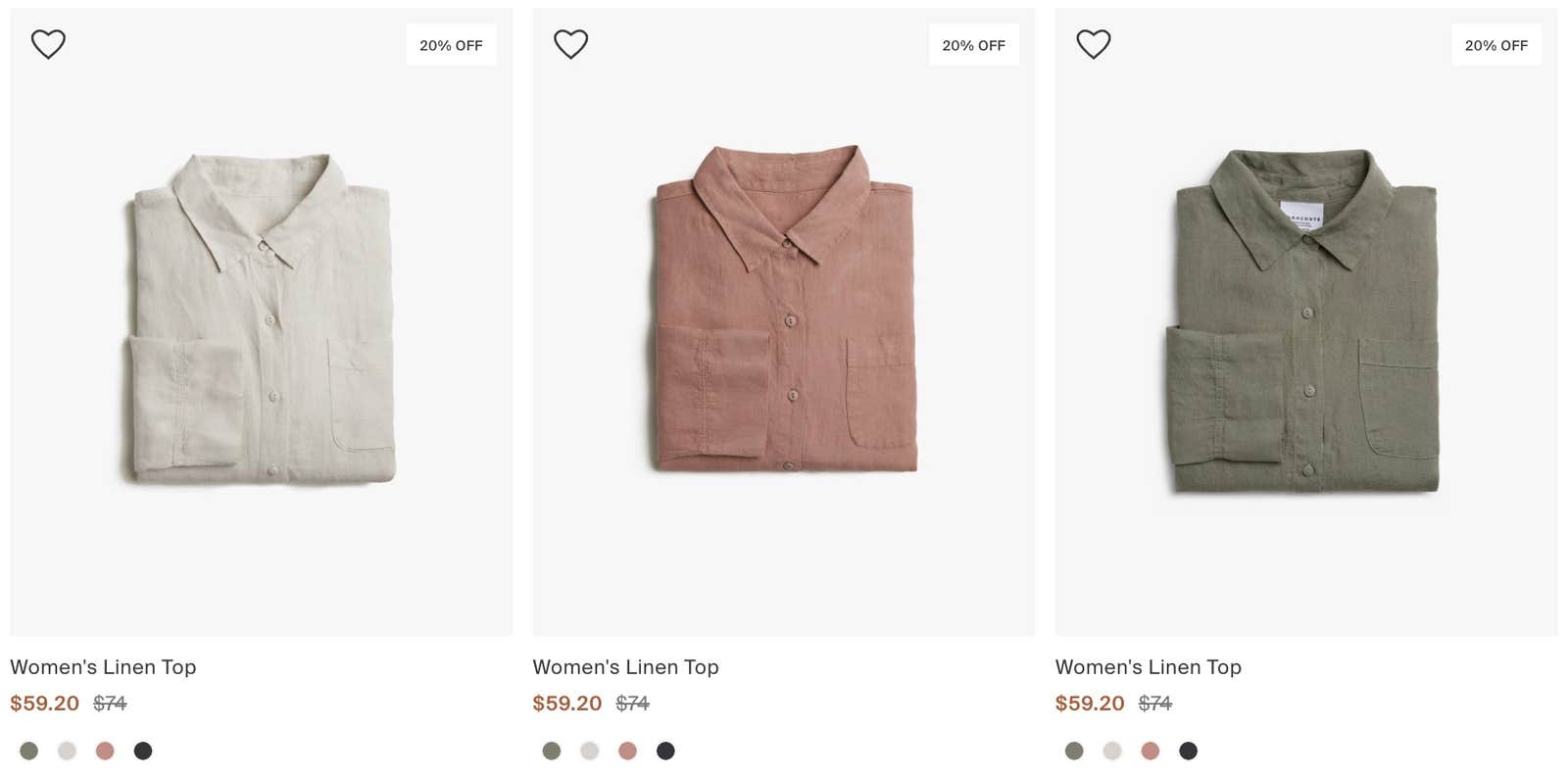
Task: Tap the heart icon on the rightmost shirt card
Action: point(1093,43)
